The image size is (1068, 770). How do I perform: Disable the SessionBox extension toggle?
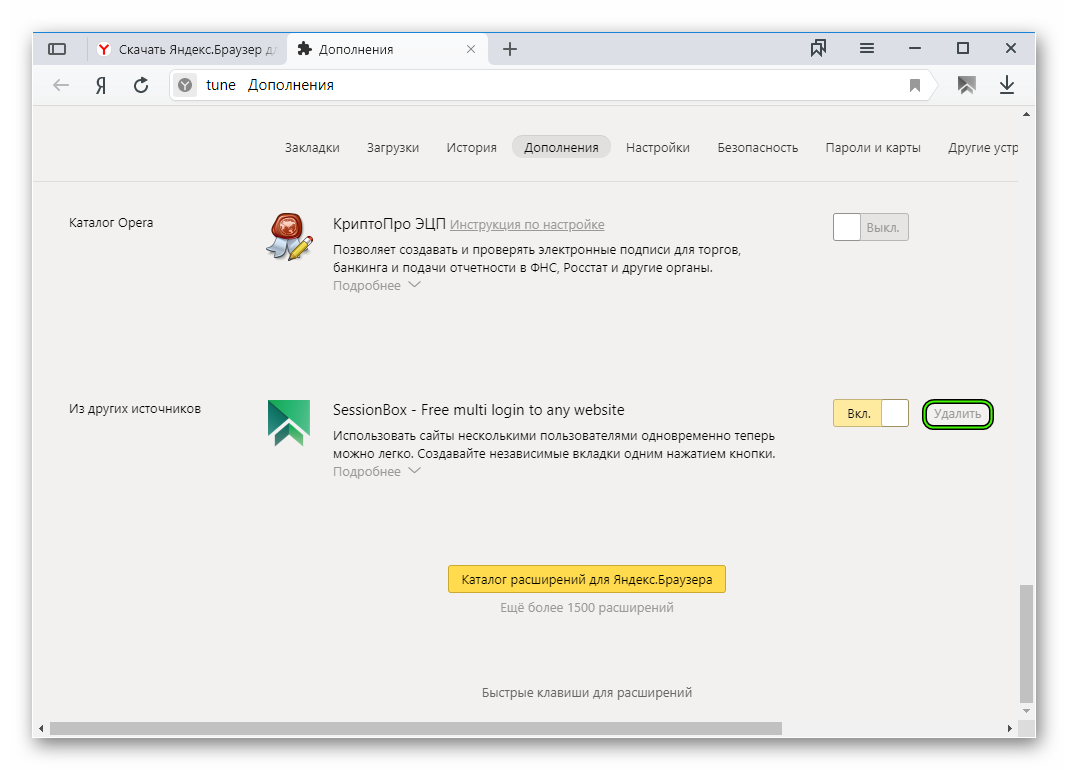(x=870, y=413)
